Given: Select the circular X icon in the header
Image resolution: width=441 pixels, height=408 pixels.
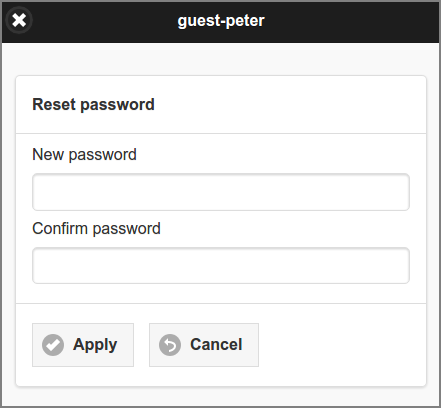Looking at the screenshot, I should point(19,20).
